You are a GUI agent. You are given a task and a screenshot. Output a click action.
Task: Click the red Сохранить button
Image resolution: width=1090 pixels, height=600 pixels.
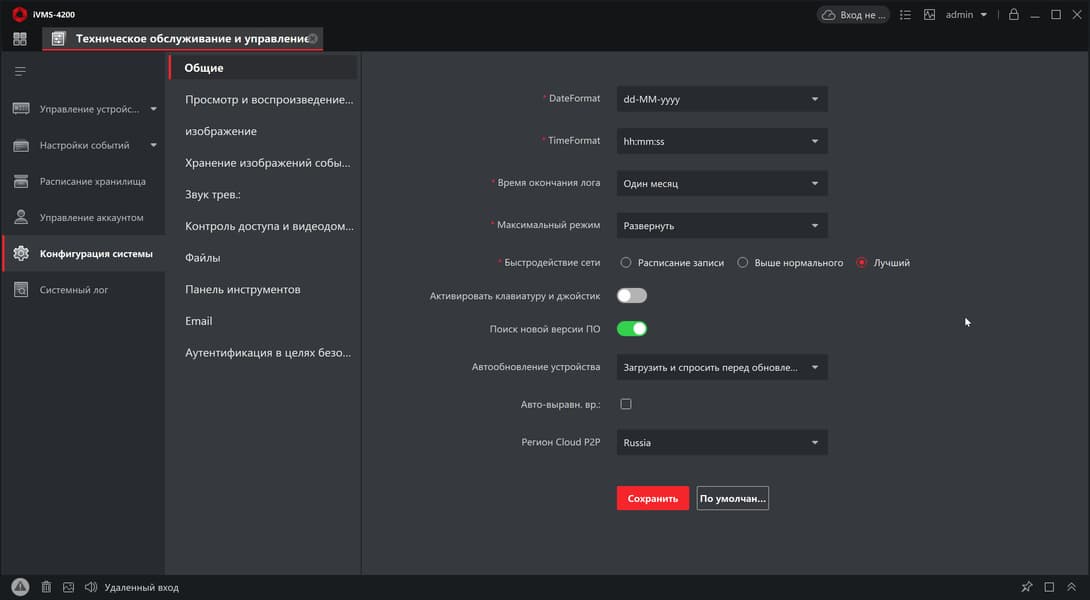click(x=652, y=498)
